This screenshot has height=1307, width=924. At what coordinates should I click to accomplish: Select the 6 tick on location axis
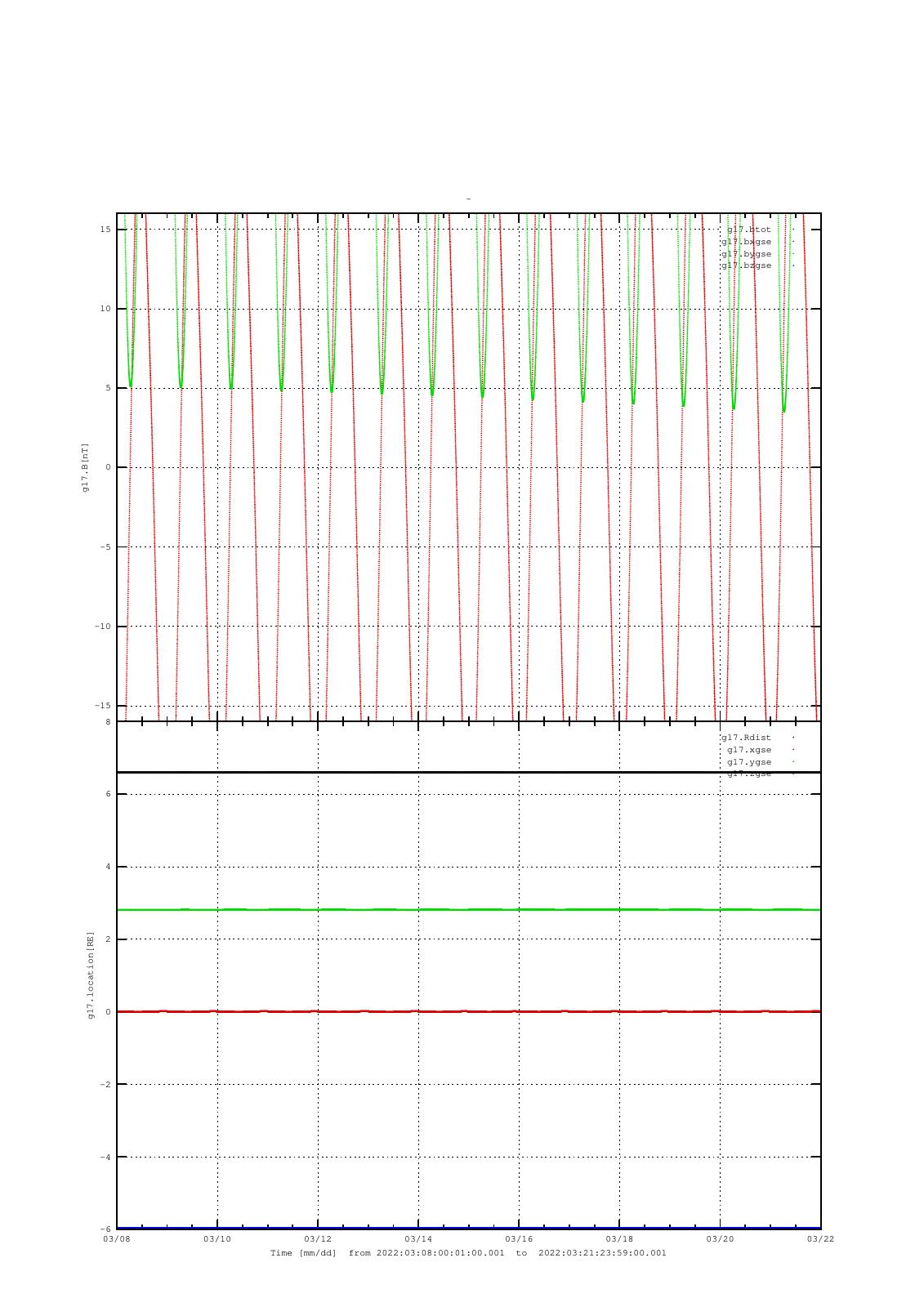108,794
